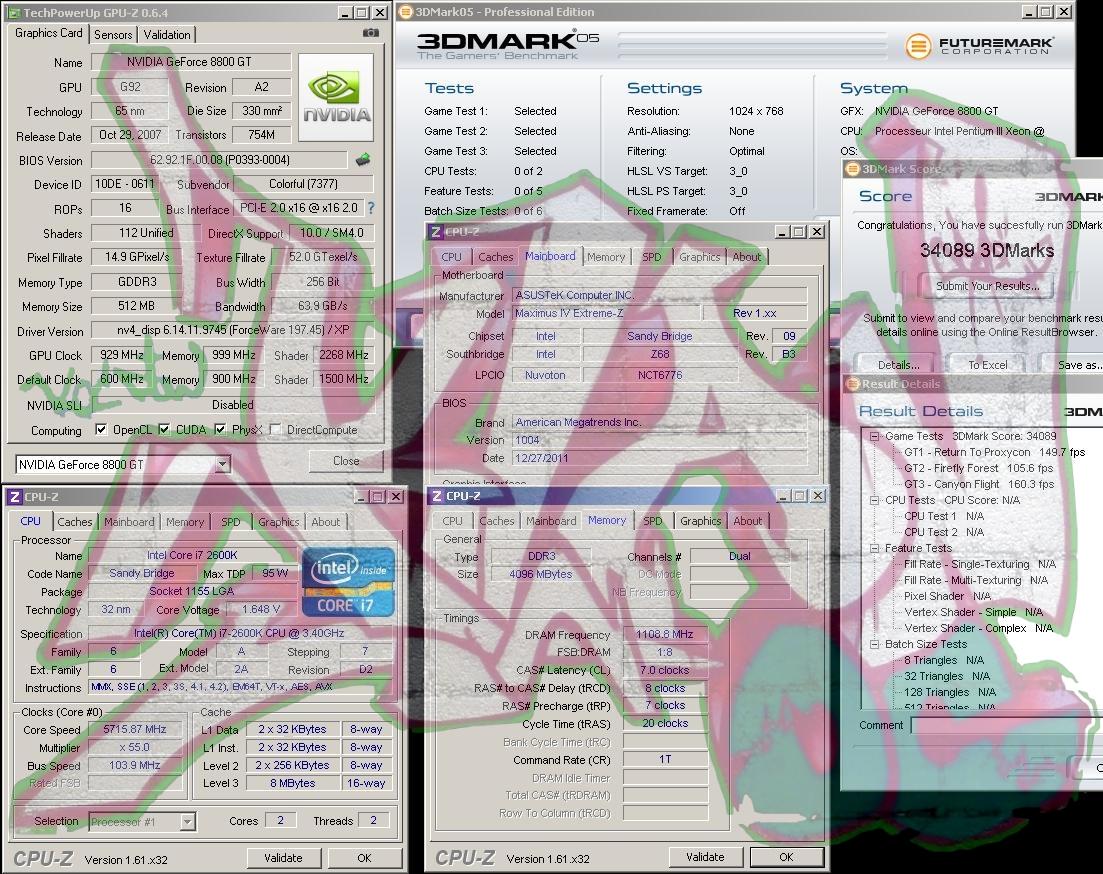Click the DRAM Frequency value 1108.8 MHz

click(665, 634)
